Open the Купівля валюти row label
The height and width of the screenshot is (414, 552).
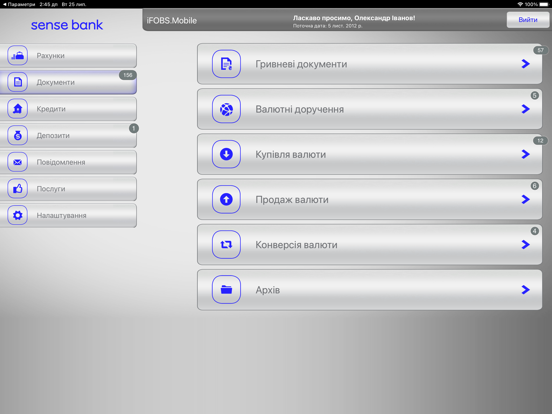[291, 154]
